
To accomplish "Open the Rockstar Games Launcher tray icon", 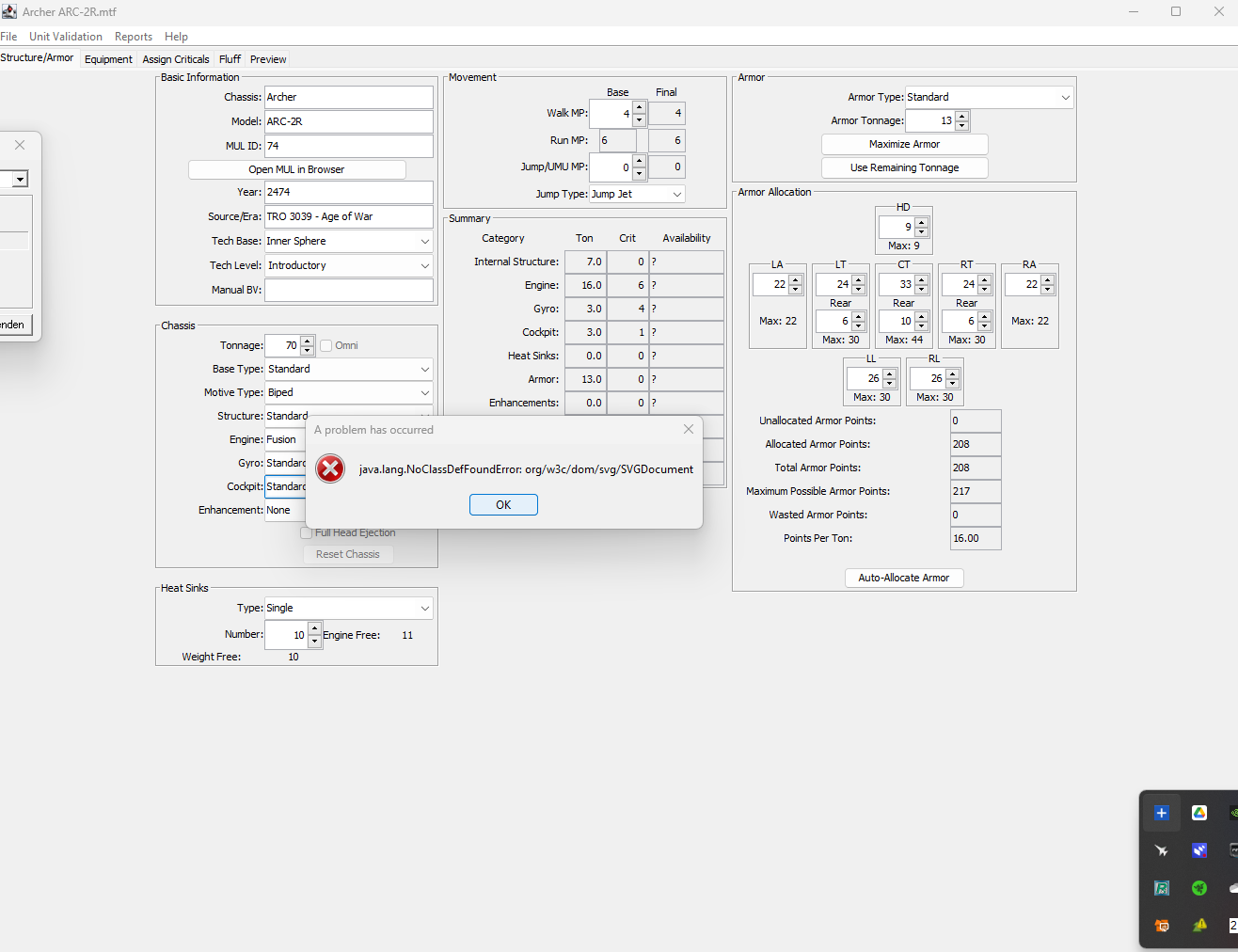I will [1161, 888].
